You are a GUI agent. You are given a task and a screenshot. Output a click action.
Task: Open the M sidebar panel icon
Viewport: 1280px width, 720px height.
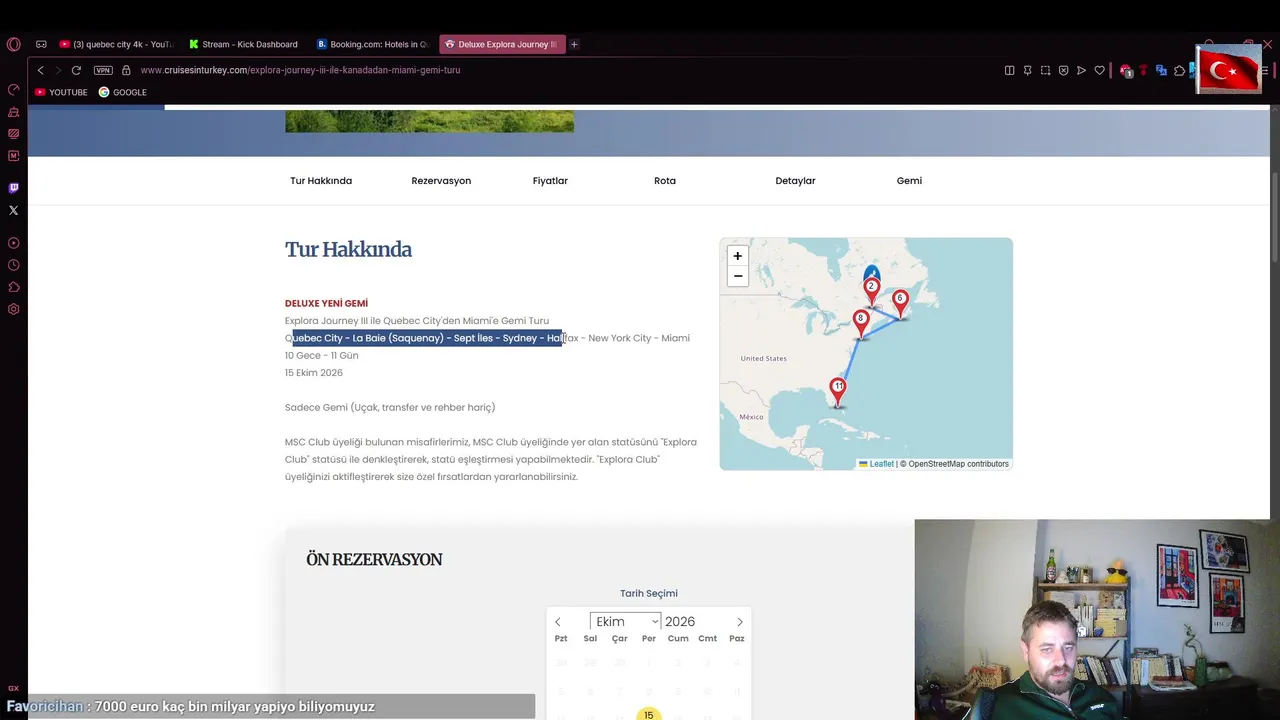pos(13,156)
